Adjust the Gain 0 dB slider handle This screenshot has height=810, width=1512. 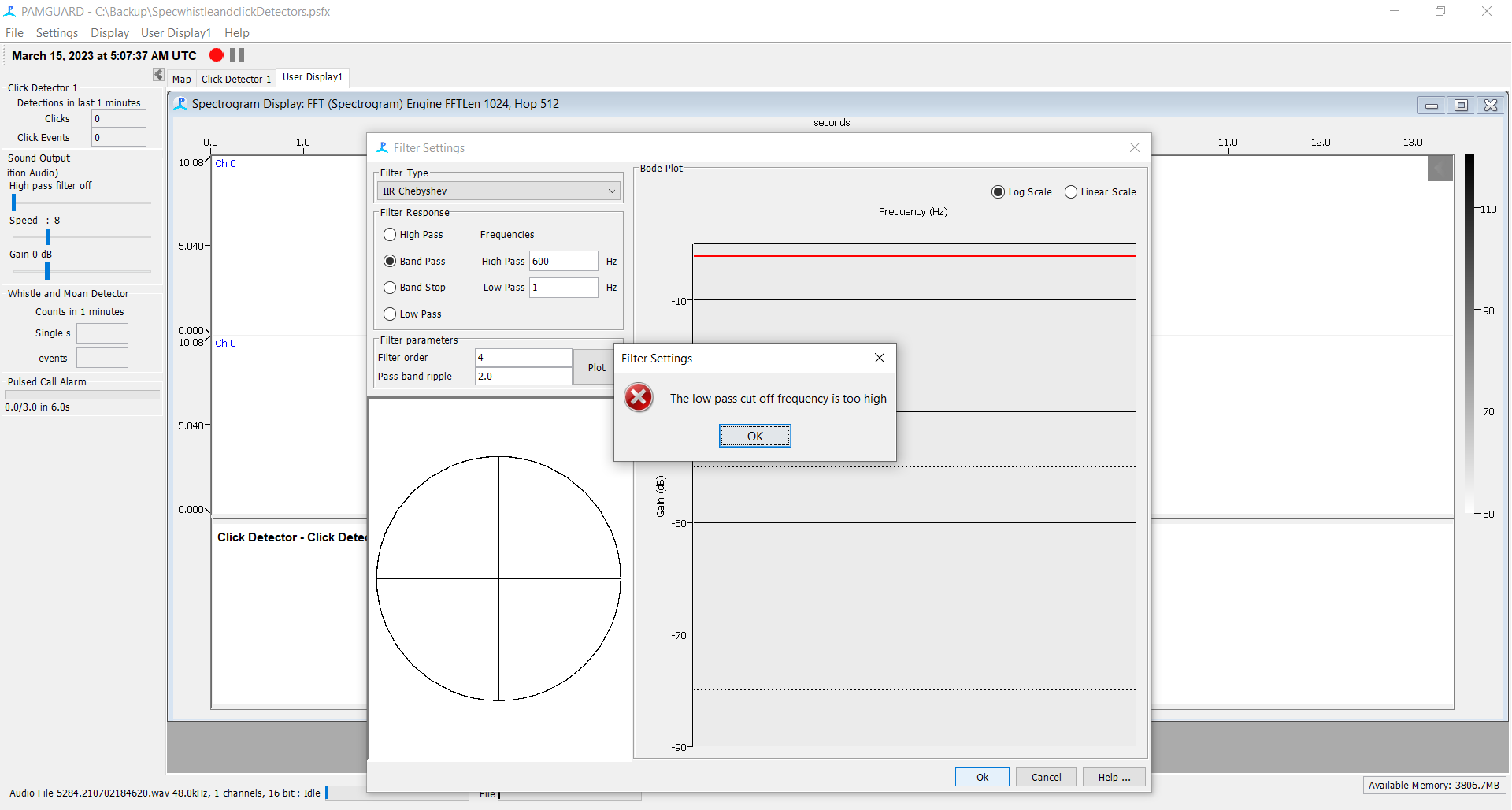tap(47, 271)
